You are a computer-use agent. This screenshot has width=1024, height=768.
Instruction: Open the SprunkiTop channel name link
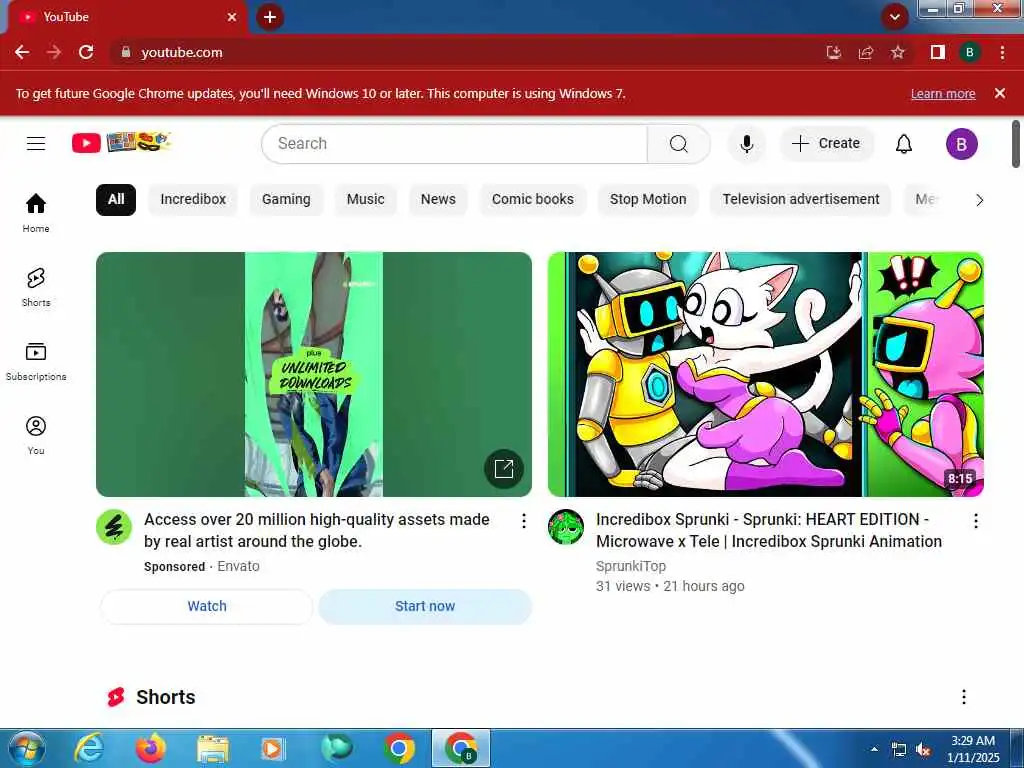click(x=630, y=566)
